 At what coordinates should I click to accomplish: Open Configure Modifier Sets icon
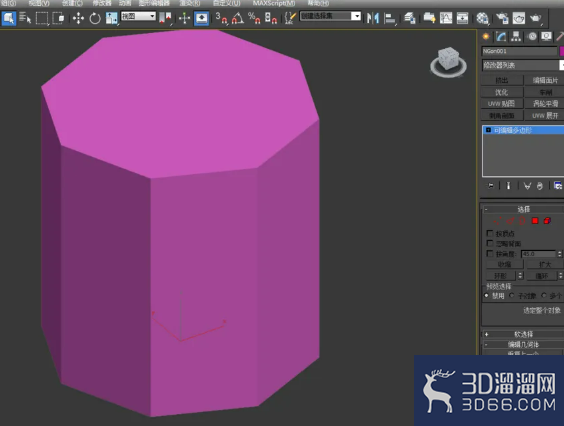click(x=558, y=186)
